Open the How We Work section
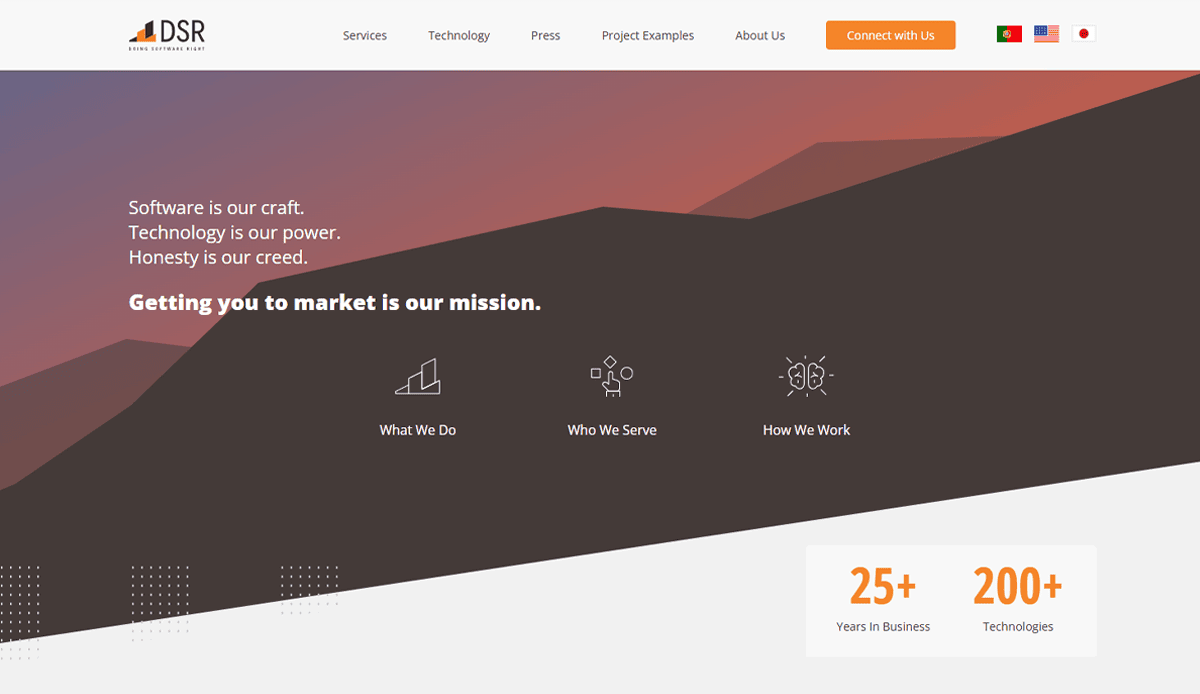The image size is (1200, 694). click(x=806, y=429)
